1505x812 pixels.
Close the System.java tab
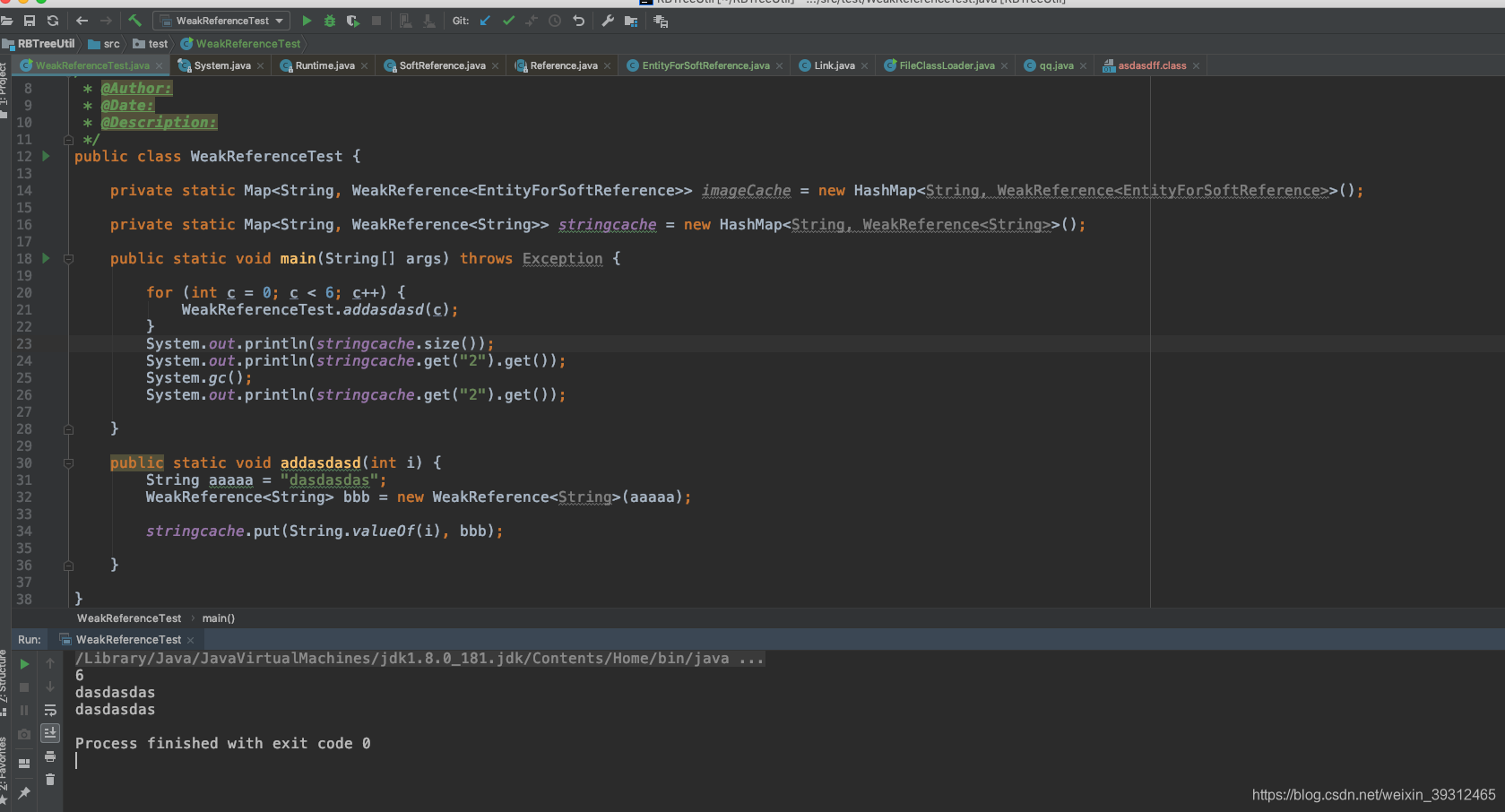(260, 66)
